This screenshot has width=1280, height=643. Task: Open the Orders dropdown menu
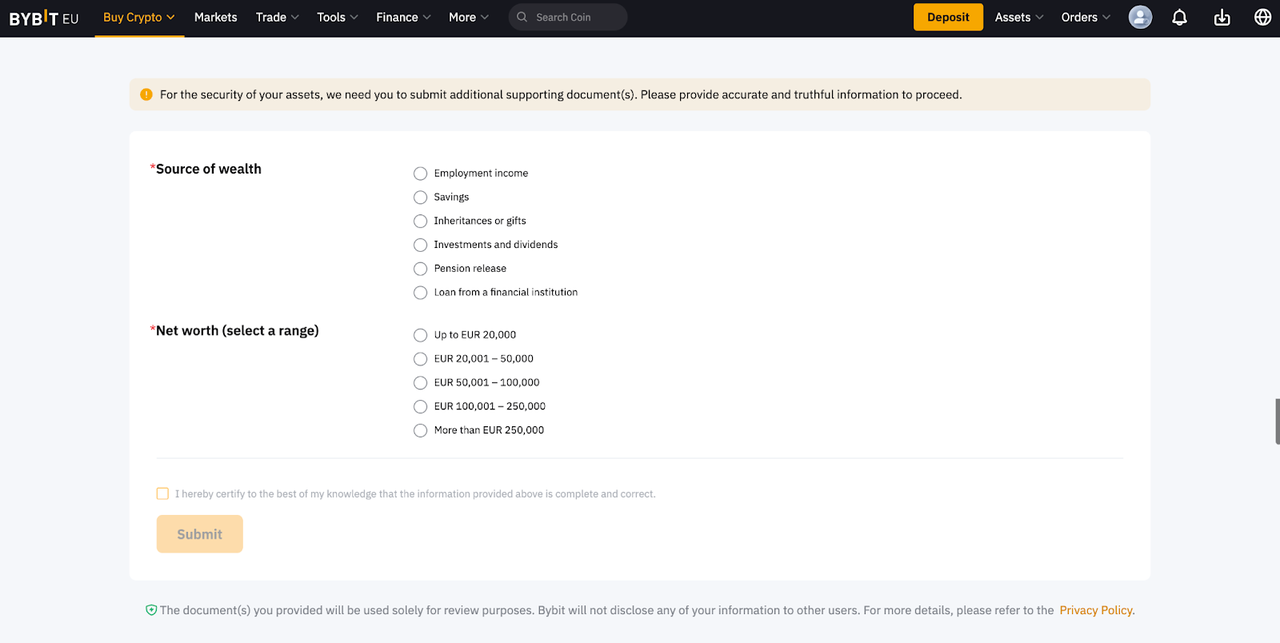coord(1086,17)
